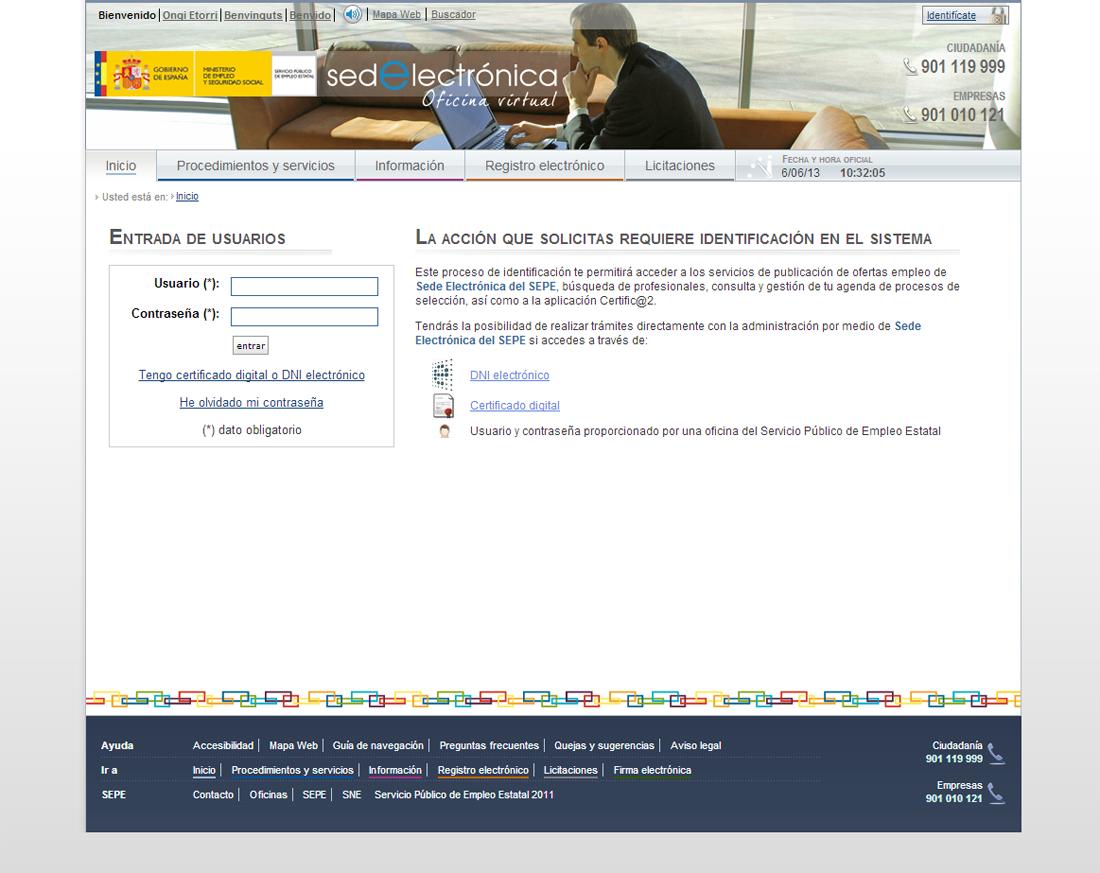The height and width of the screenshot is (873, 1100).
Task: Click the phone icon beside footer Empresas number
Action: coord(995,793)
